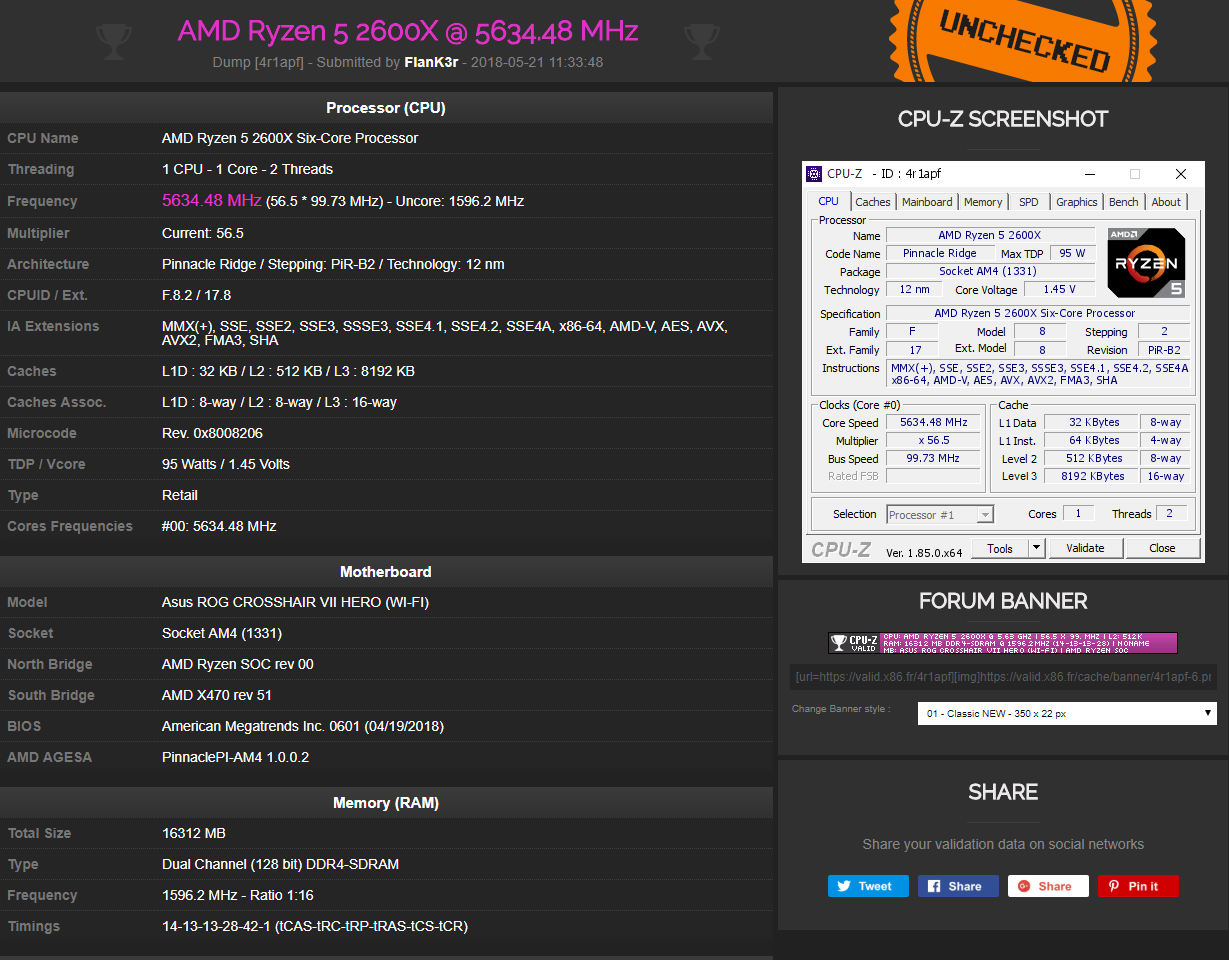Click the Asus ROG CROSSHAIR VII HERO model text
Viewport: 1229px width, 960px height.
click(x=296, y=602)
